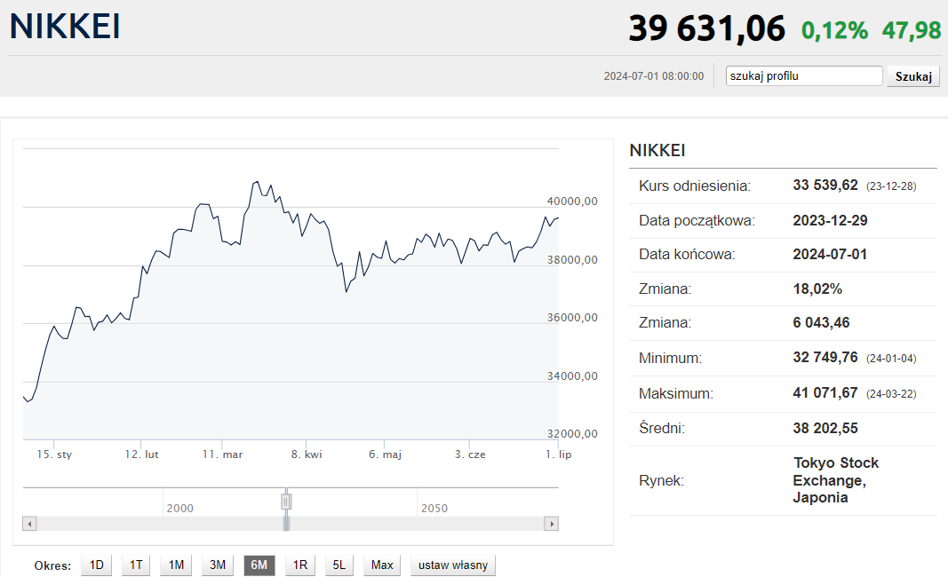948x577 pixels.
Task: Select the active 6M period button
Action: pyautogui.click(x=259, y=565)
